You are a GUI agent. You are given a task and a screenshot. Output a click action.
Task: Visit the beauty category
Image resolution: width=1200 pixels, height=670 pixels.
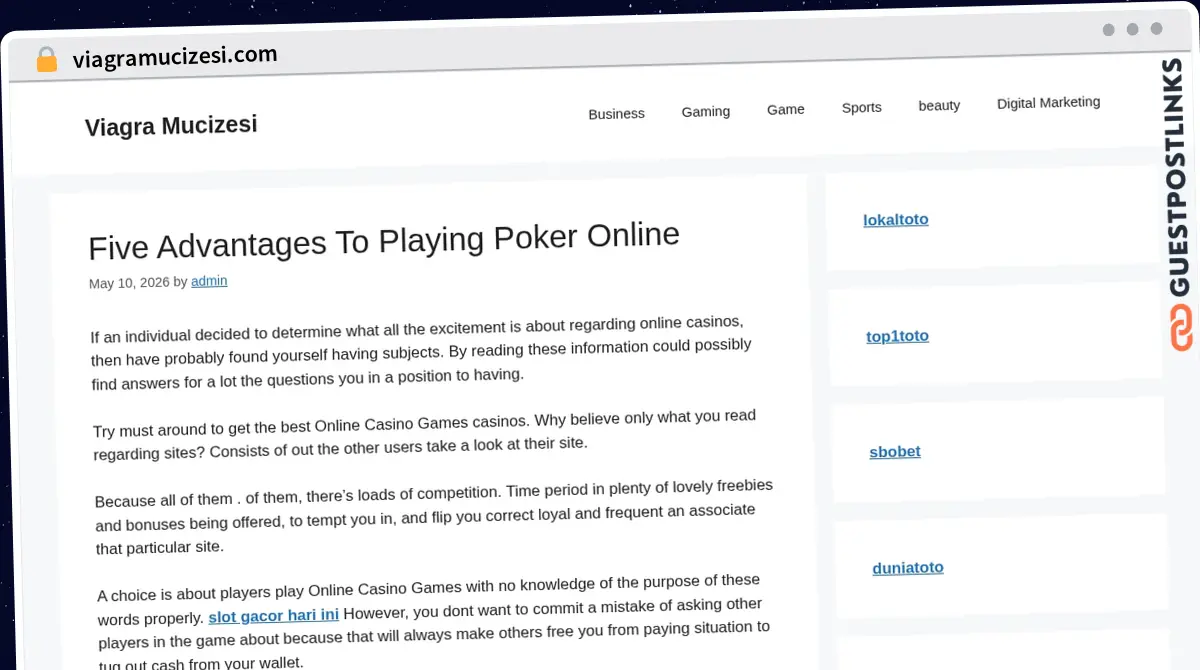click(x=939, y=105)
